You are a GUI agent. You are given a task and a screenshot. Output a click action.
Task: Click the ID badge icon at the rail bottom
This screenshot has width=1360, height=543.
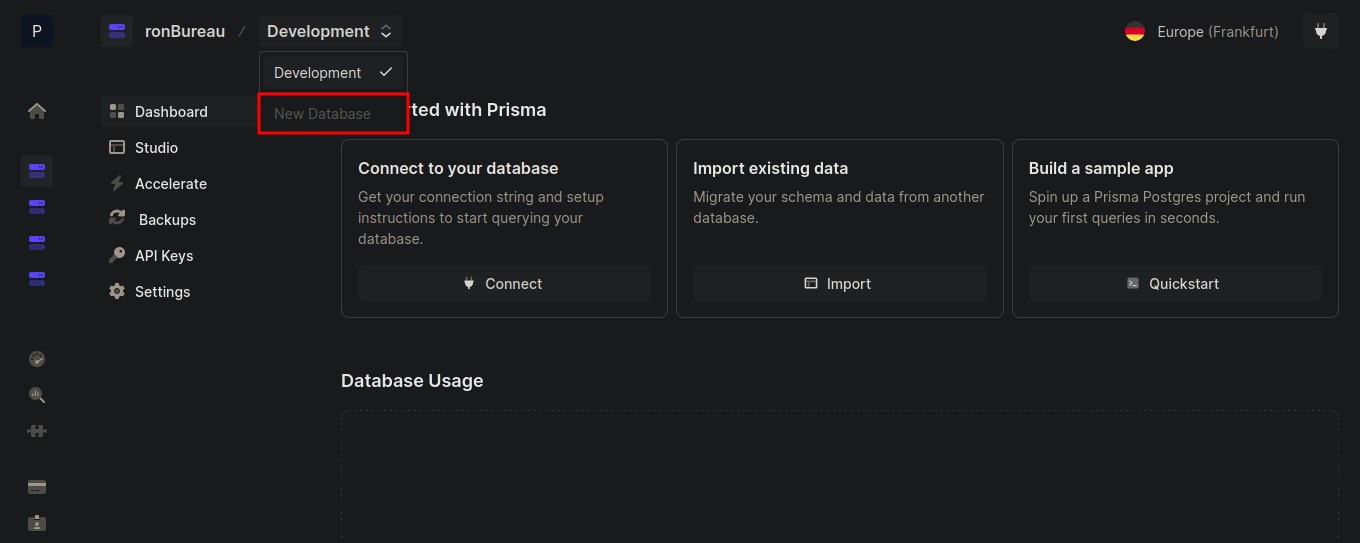pyautogui.click(x=37, y=523)
